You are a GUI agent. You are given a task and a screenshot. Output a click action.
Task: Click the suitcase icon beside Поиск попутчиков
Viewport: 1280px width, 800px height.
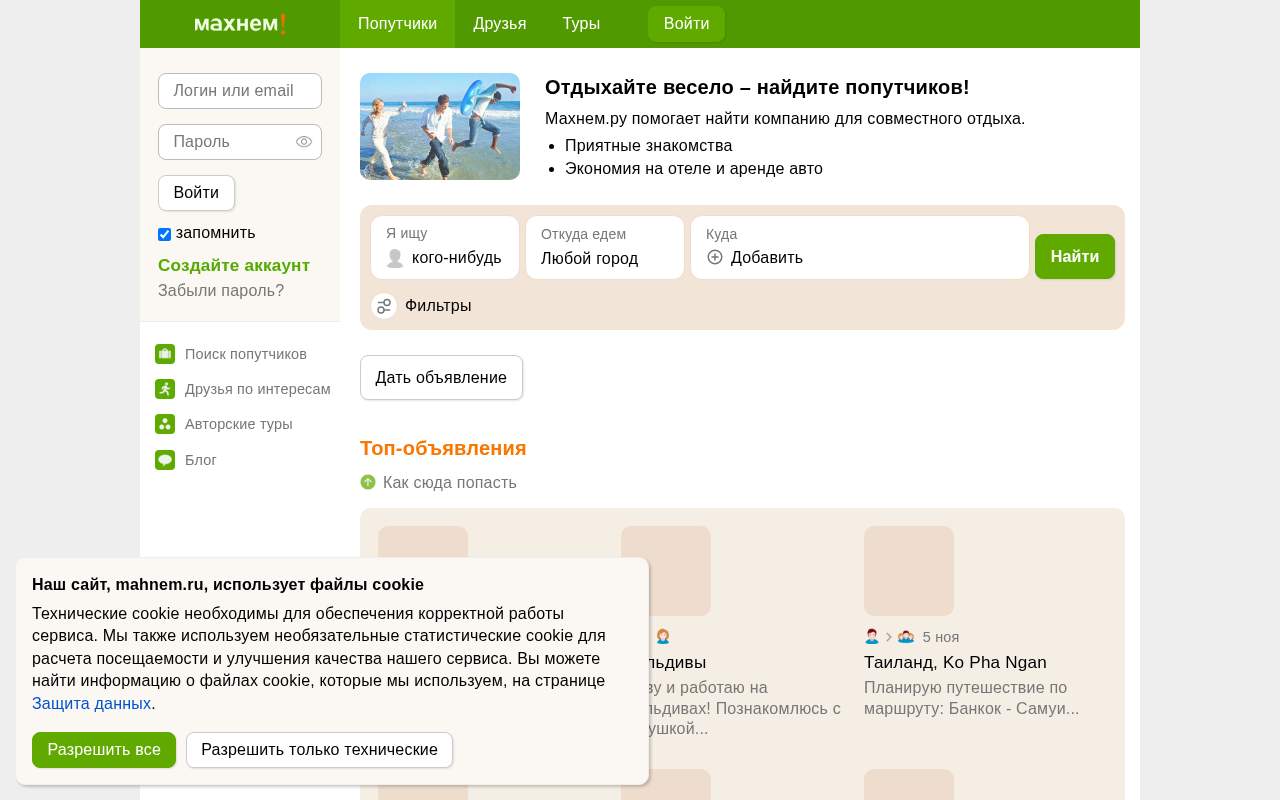(165, 354)
